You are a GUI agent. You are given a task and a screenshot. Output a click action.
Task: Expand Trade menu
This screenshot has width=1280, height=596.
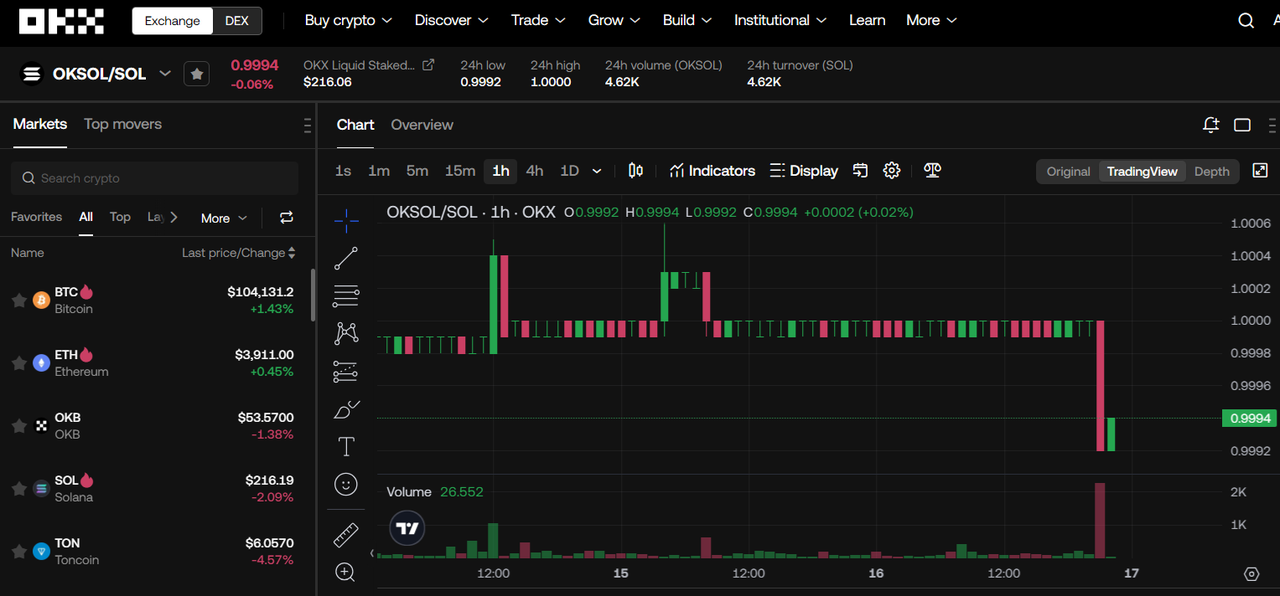[x=538, y=20]
